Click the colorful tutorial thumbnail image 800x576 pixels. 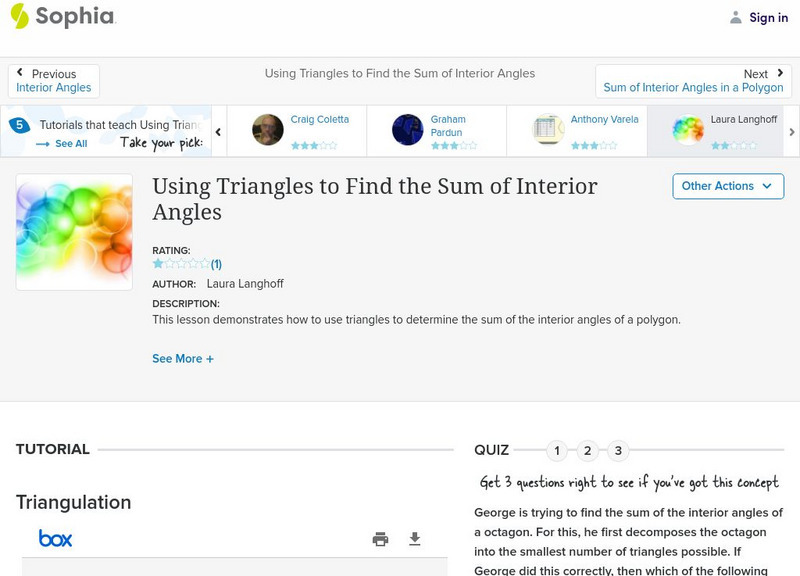click(74, 232)
